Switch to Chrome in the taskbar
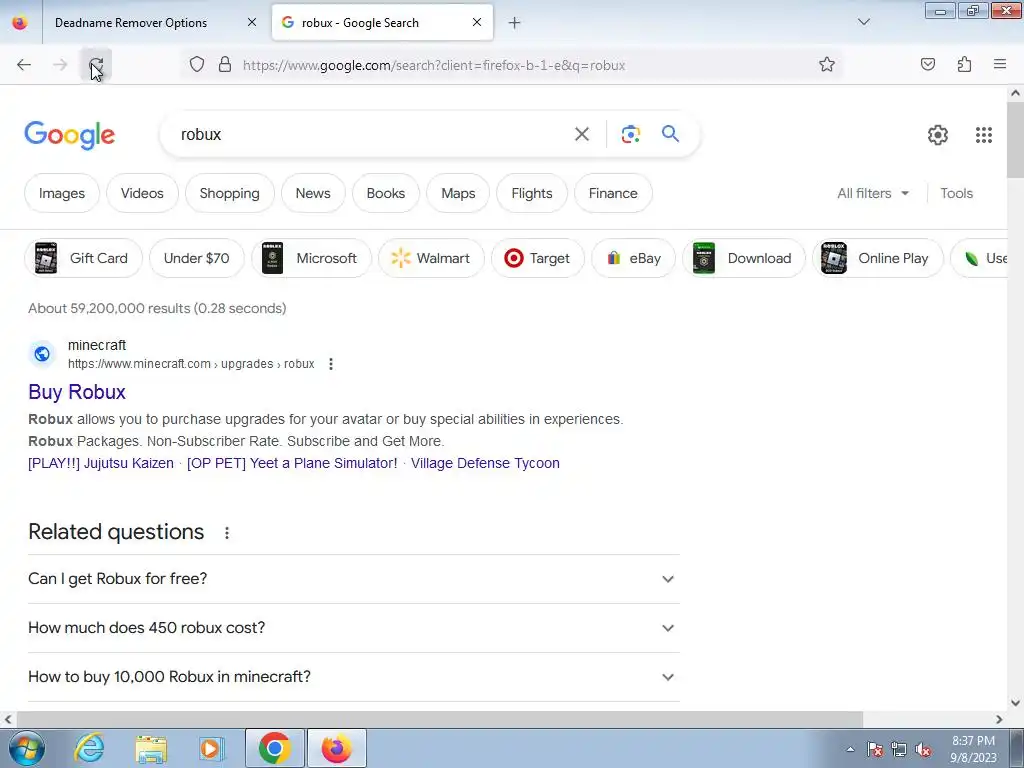Screen dimensions: 1024x768 [275, 748]
